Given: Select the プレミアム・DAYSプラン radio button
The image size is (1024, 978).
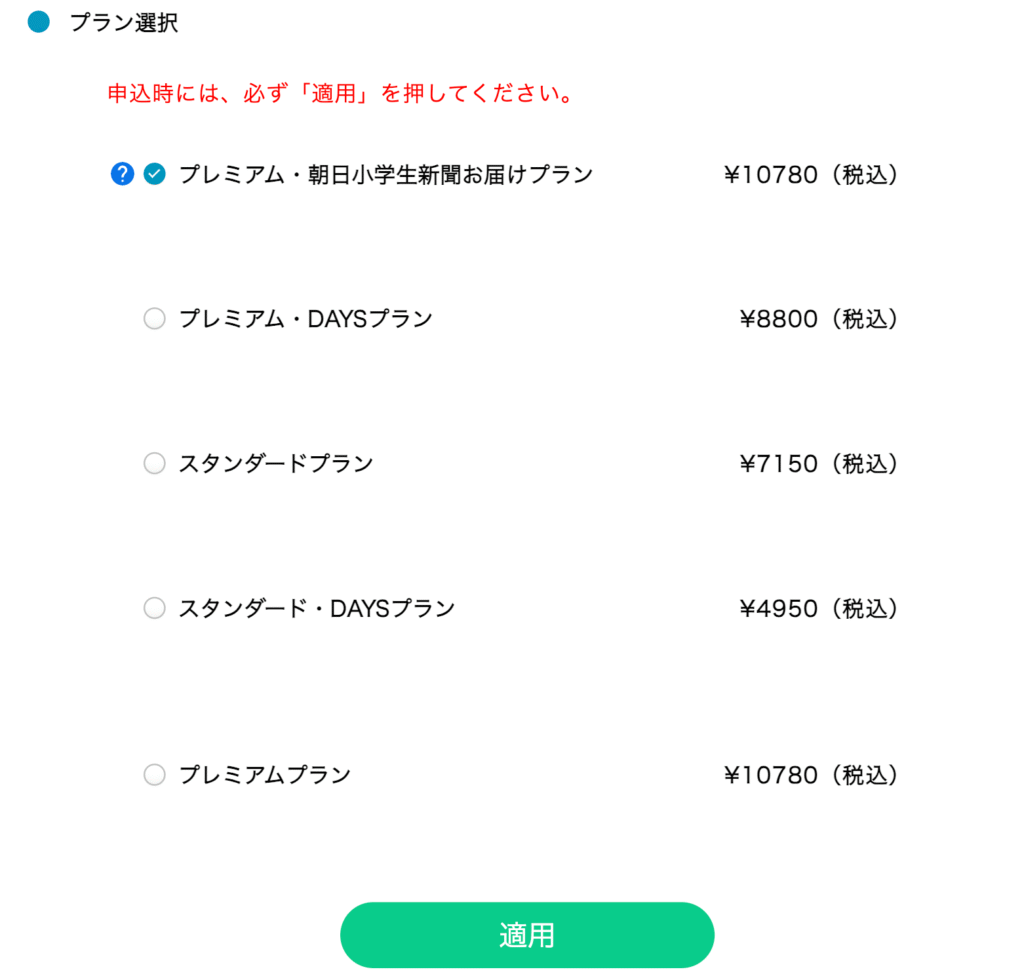Looking at the screenshot, I should 154,319.
